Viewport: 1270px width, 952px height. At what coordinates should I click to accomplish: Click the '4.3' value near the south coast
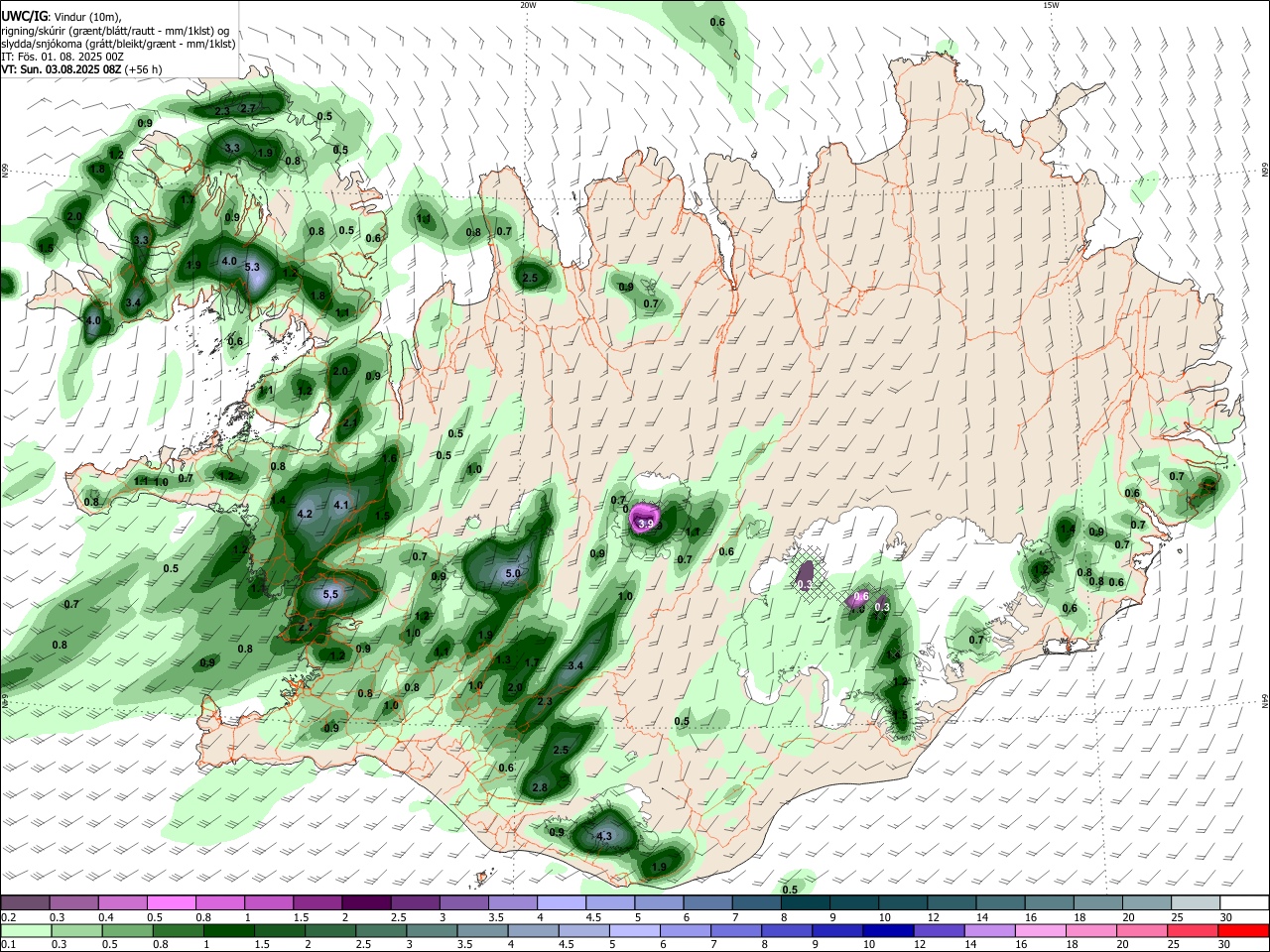(x=604, y=836)
